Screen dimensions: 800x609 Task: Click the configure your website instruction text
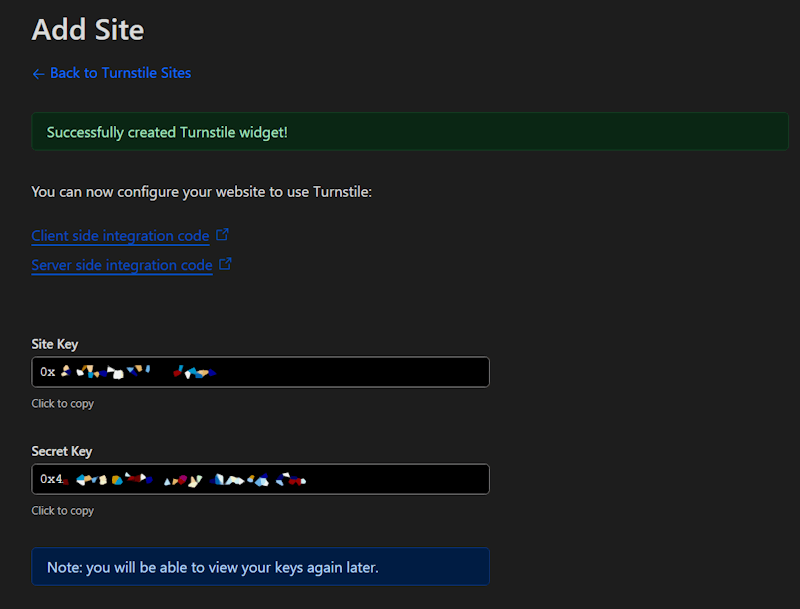[x=202, y=191]
